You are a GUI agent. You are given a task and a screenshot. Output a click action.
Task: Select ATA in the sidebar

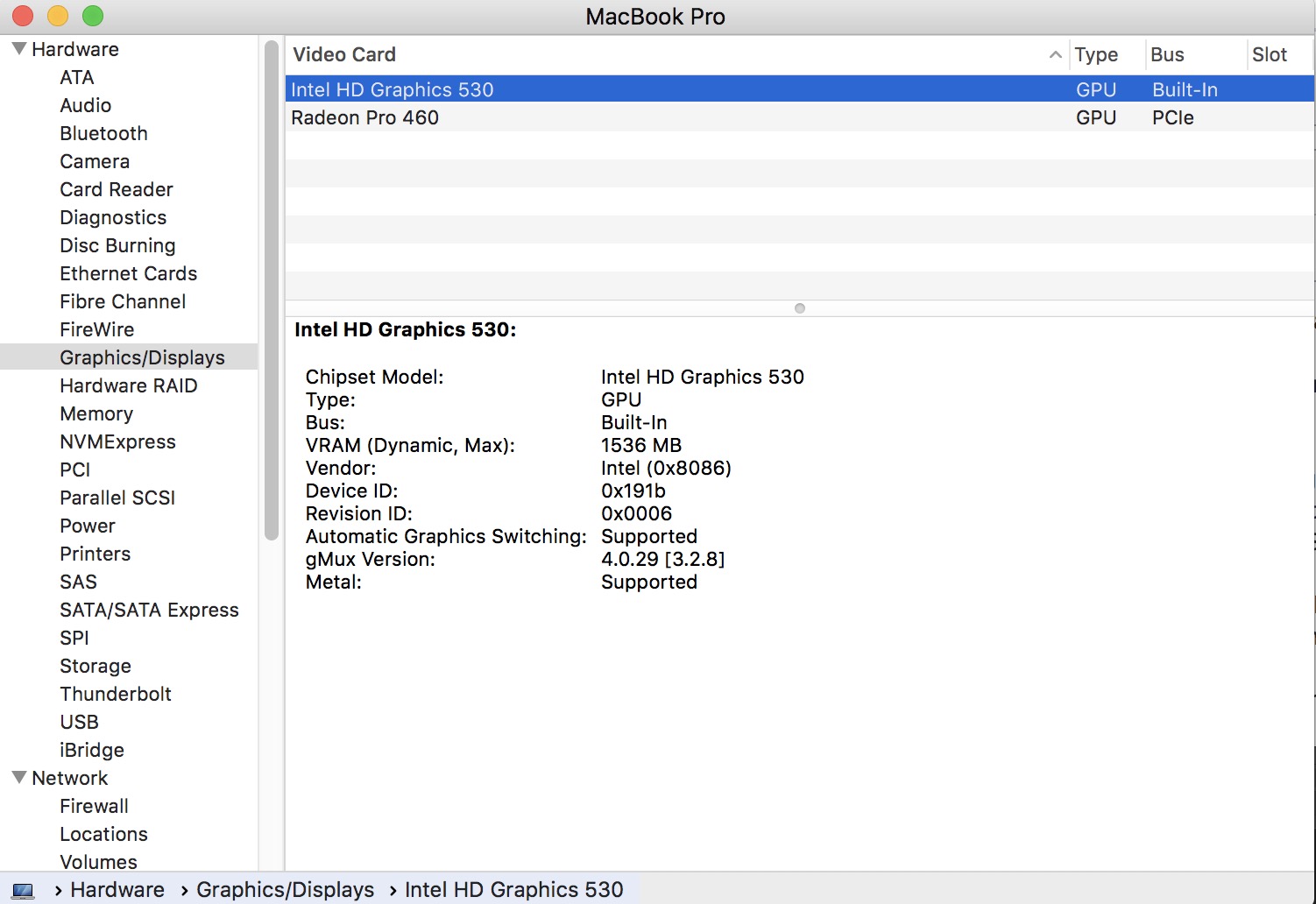[x=77, y=77]
